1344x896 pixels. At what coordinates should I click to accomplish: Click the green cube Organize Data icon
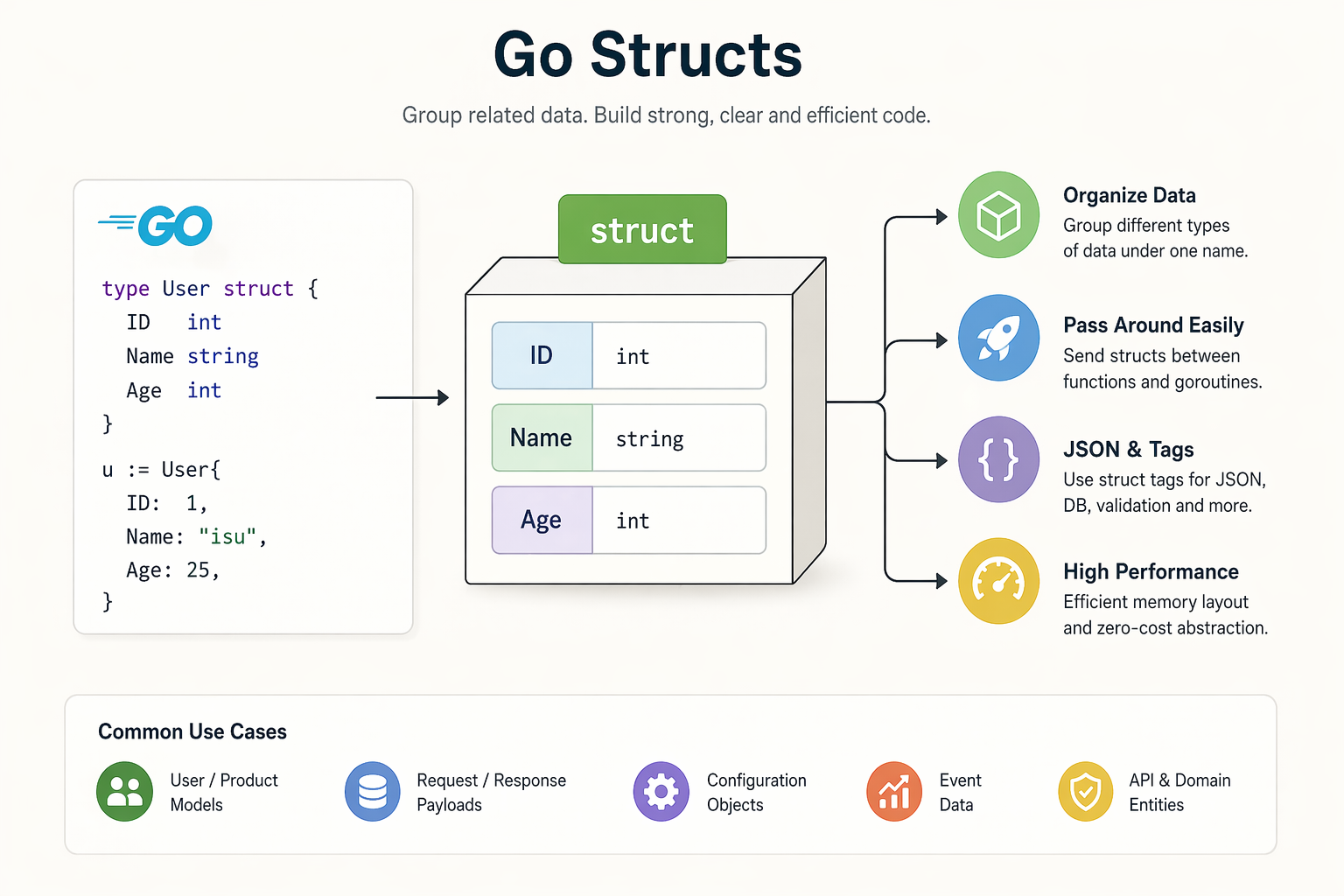tap(998, 215)
